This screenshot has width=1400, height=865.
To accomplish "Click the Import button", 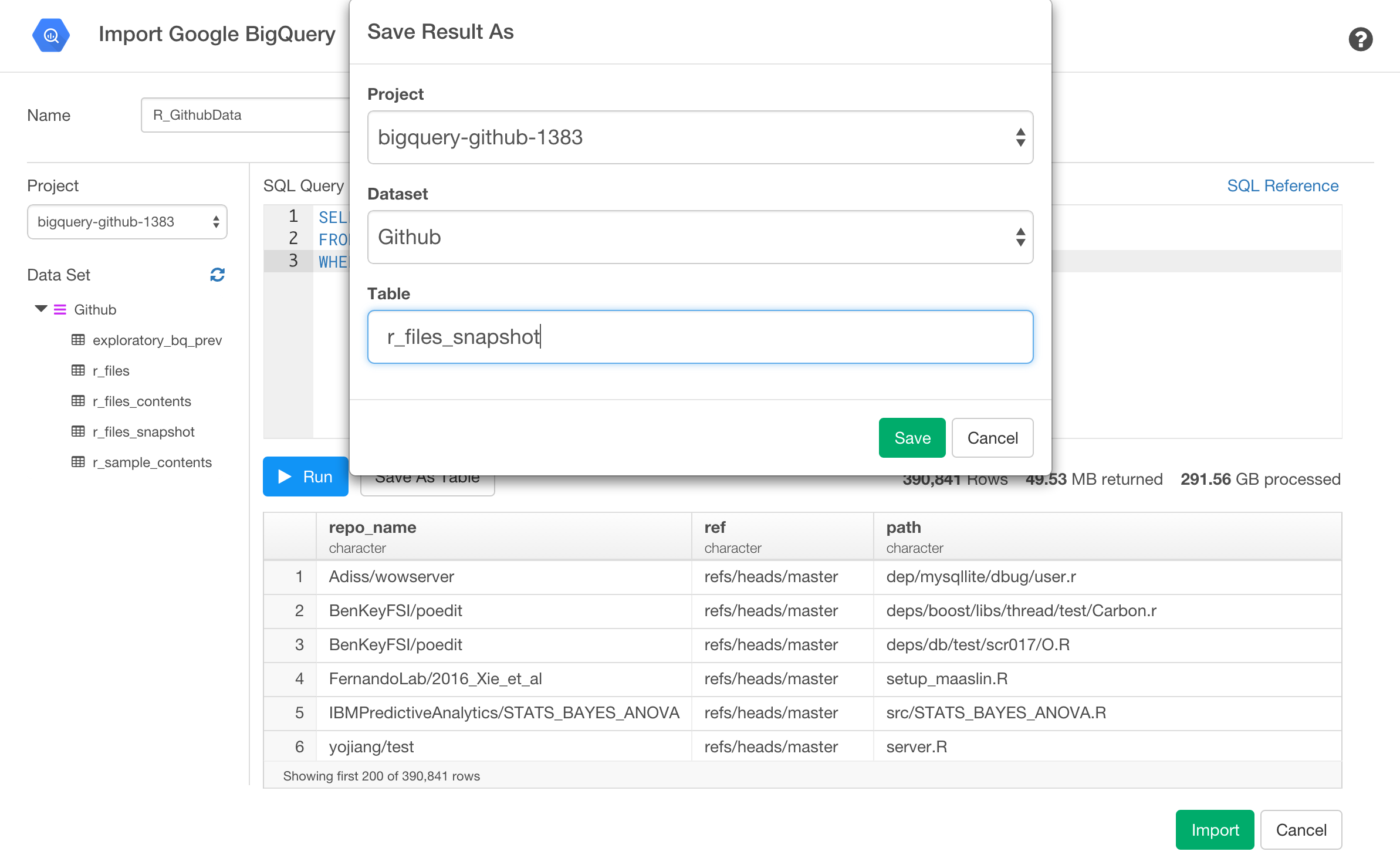I will [1215, 829].
